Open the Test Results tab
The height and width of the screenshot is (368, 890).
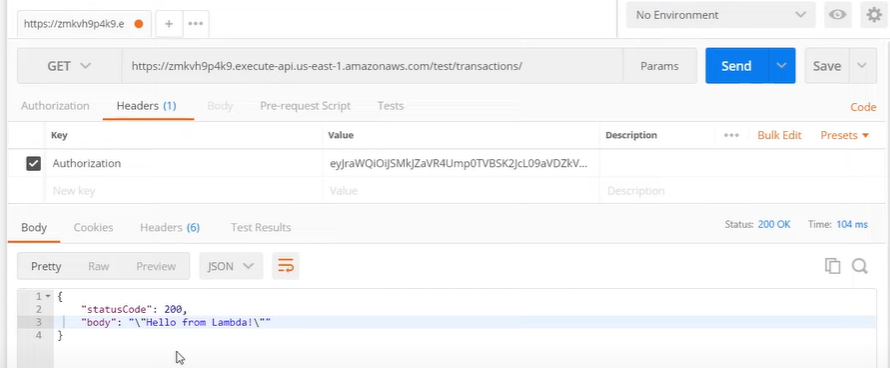(x=261, y=227)
